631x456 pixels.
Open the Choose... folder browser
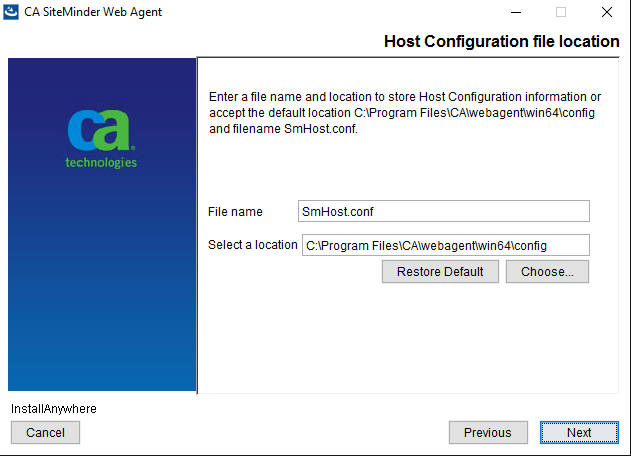click(x=547, y=272)
